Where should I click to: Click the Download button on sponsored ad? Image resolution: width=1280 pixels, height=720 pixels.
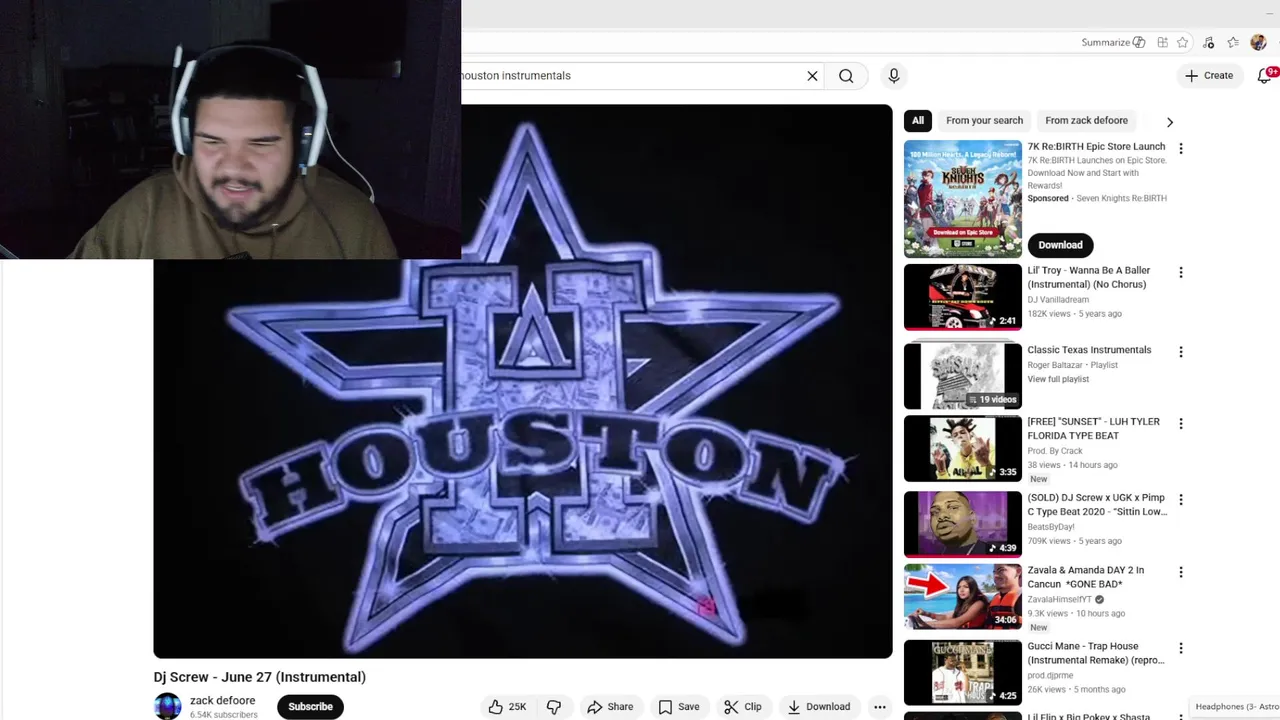click(1060, 245)
